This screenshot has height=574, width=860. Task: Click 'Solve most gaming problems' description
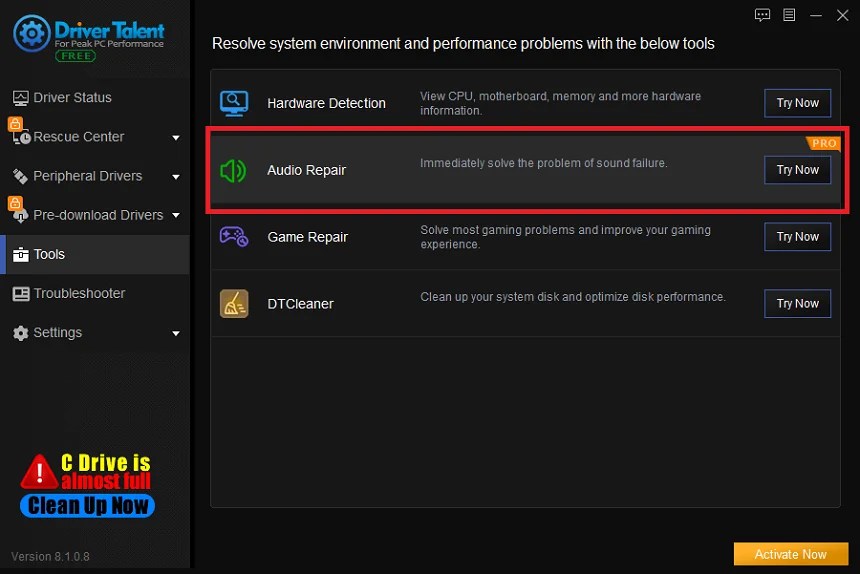pos(565,237)
